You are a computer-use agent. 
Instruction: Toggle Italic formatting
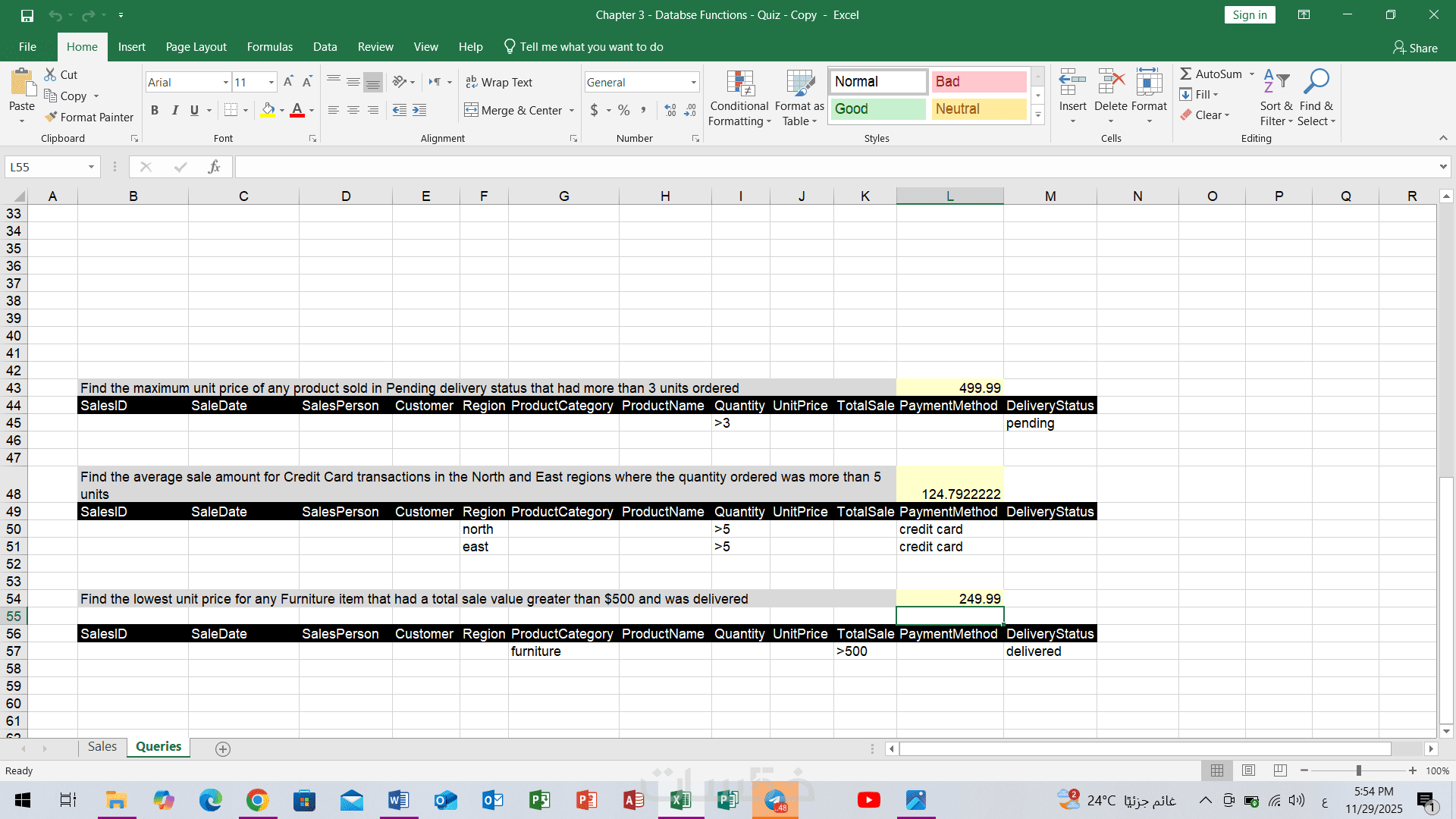pyautogui.click(x=175, y=110)
